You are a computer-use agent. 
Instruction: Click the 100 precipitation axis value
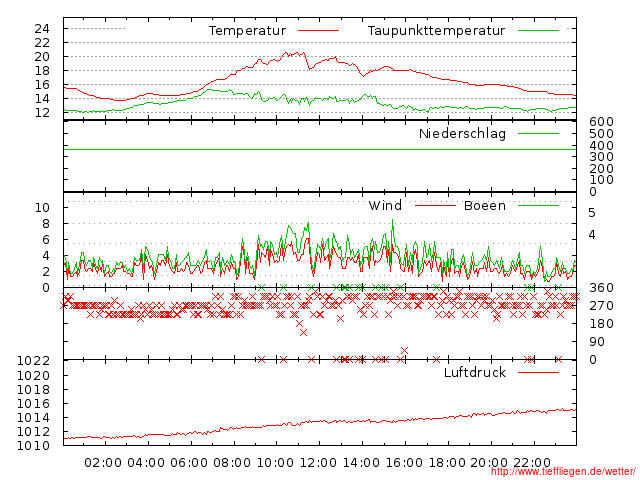[601, 180]
